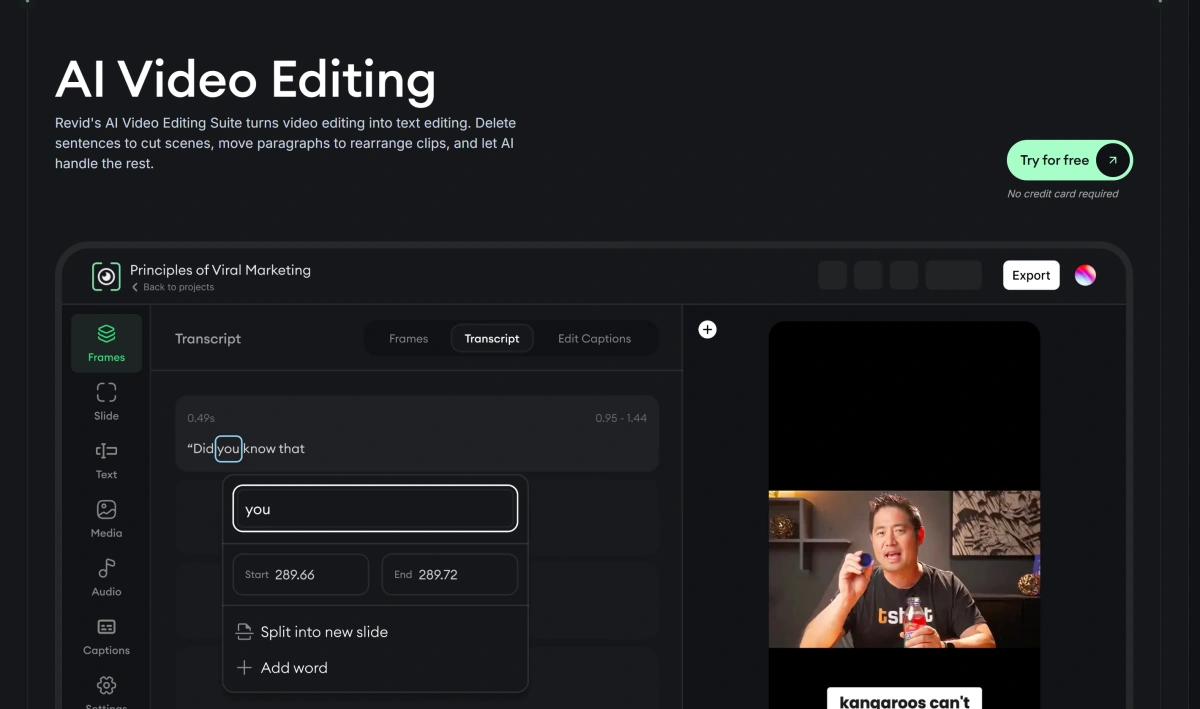Click the No credit card required note
The width and height of the screenshot is (1200, 709).
pos(1063,194)
